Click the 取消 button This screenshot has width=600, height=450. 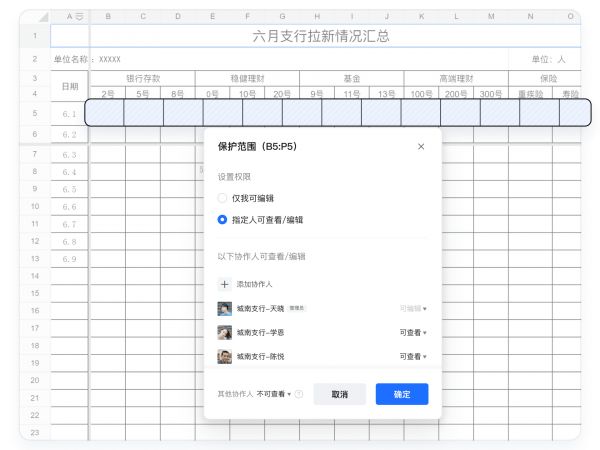click(339, 394)
